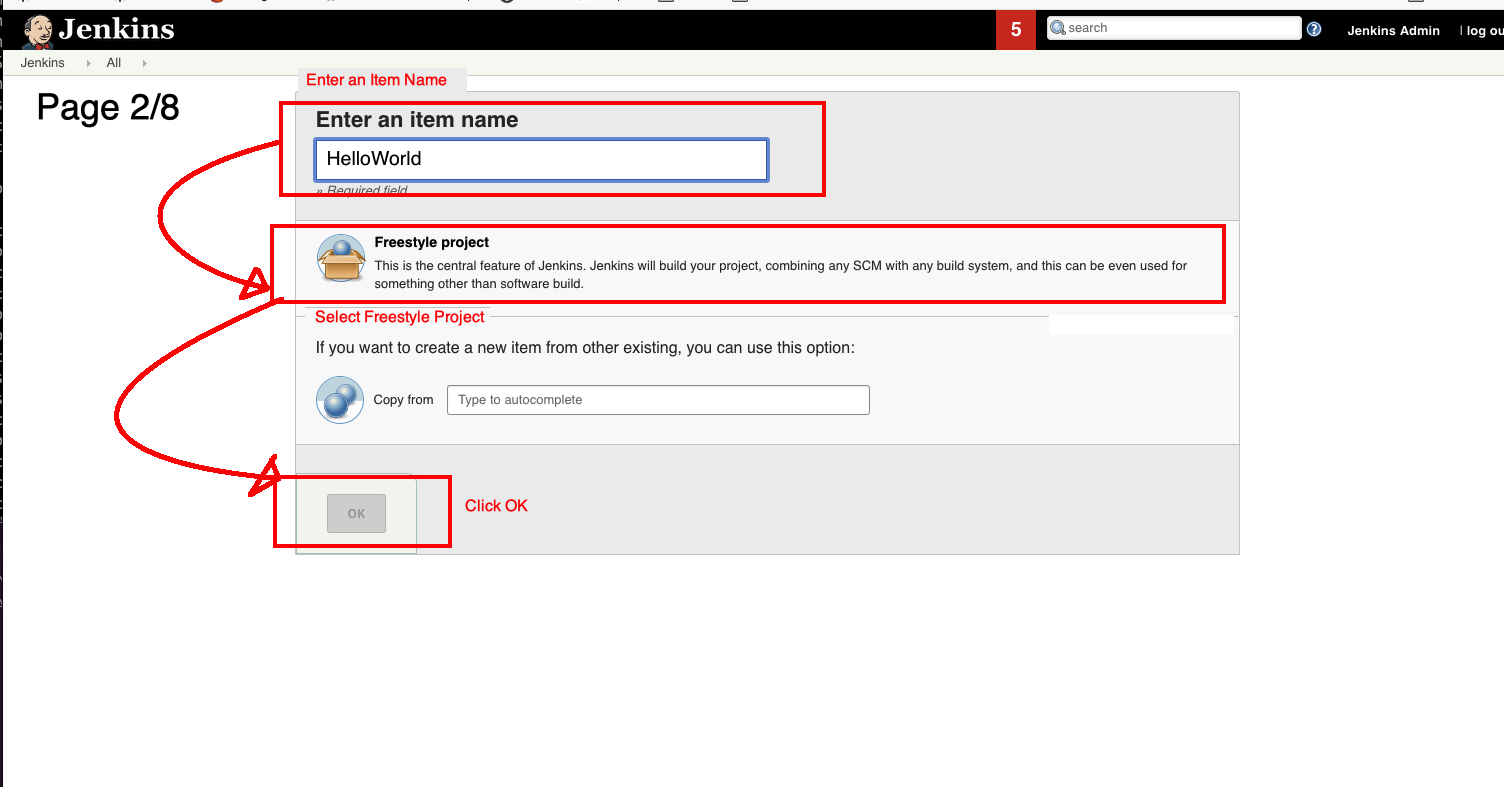Click the Copy from spheres icon

340,400
